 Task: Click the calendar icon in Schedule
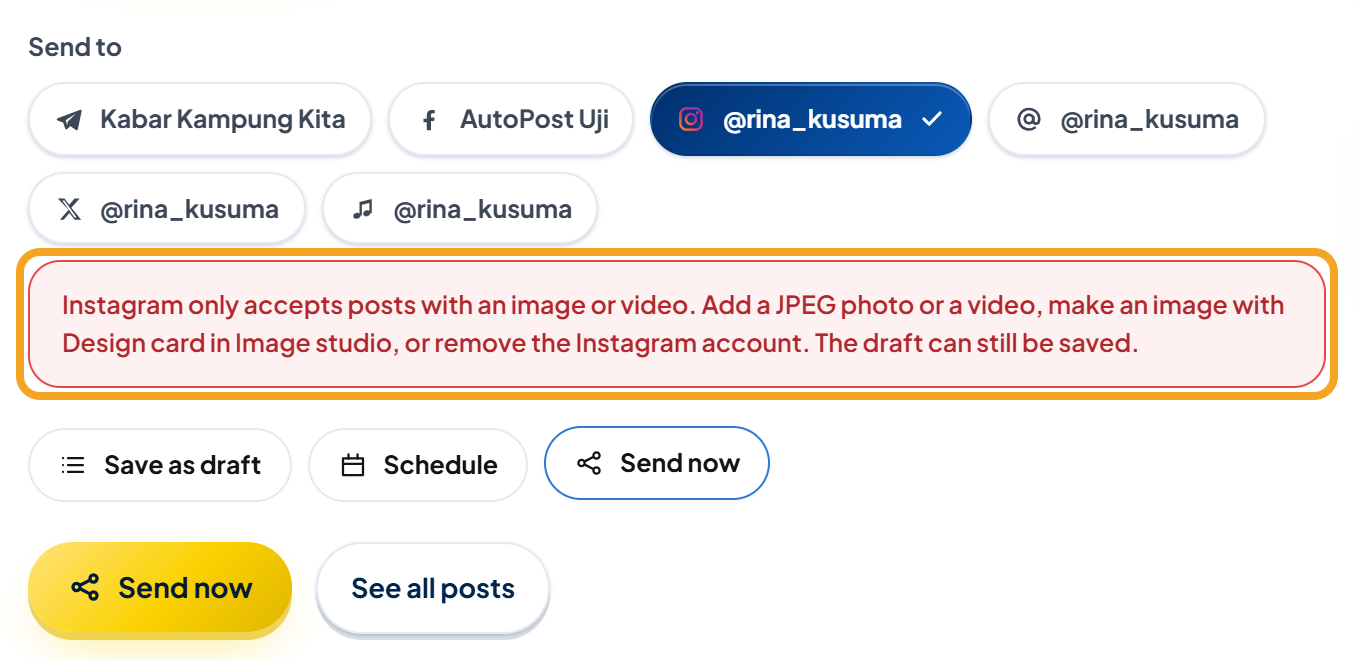353,465
